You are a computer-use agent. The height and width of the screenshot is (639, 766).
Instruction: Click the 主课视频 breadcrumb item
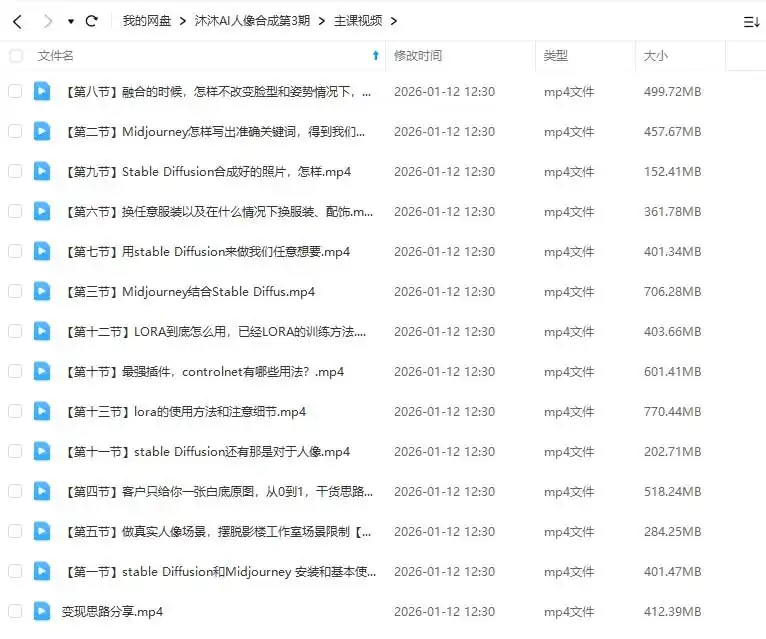[358, 21]
